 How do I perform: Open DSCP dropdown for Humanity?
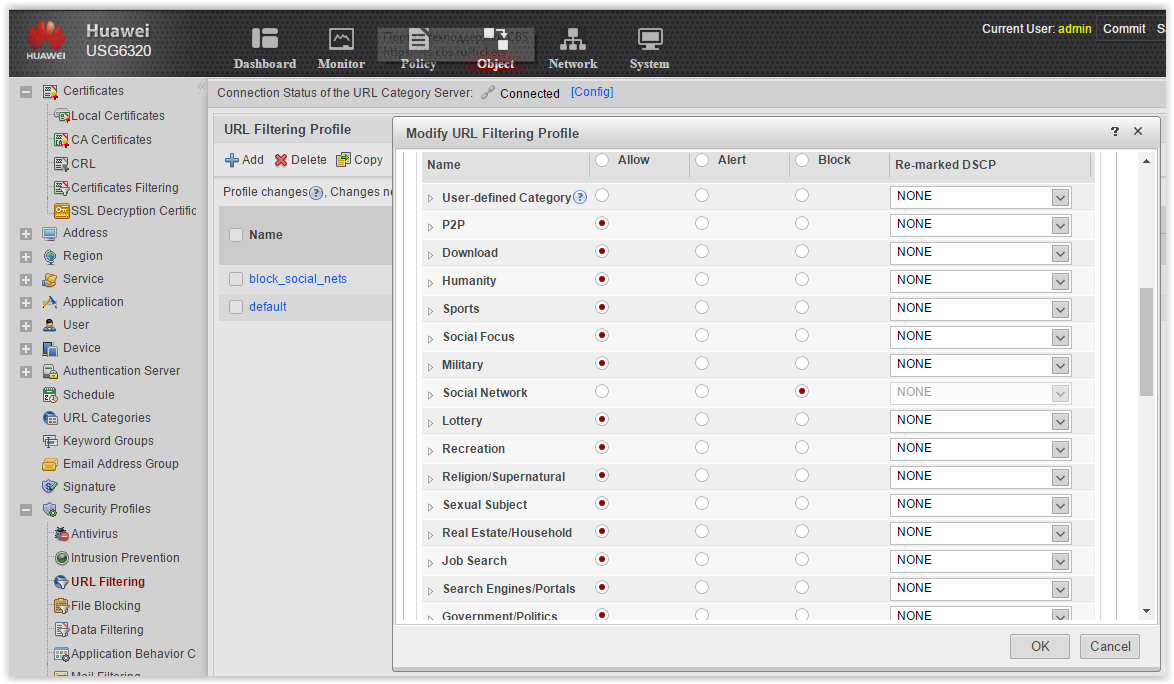coord(1060,282)
